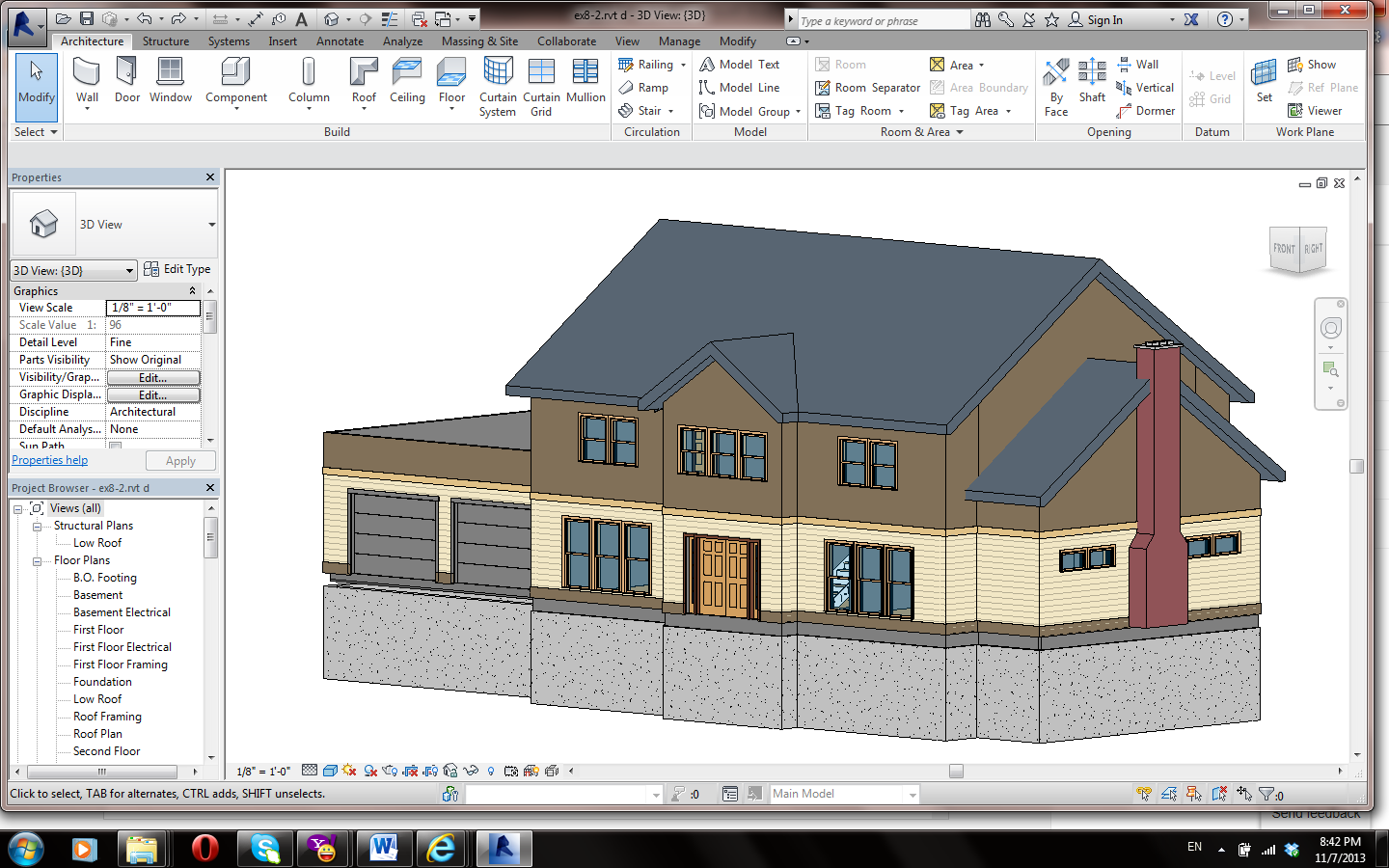This screenshot has width=1389, height=868.
Task: Select the Curtain Grid tool
Action: tap(541, 87)
